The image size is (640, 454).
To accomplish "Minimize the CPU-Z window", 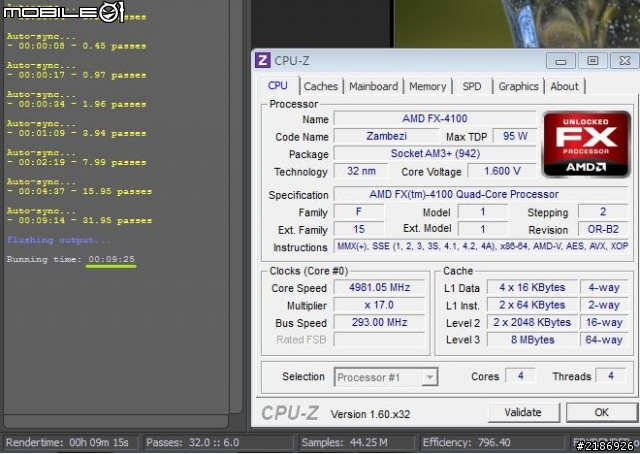I will click(x=561, y=61).
